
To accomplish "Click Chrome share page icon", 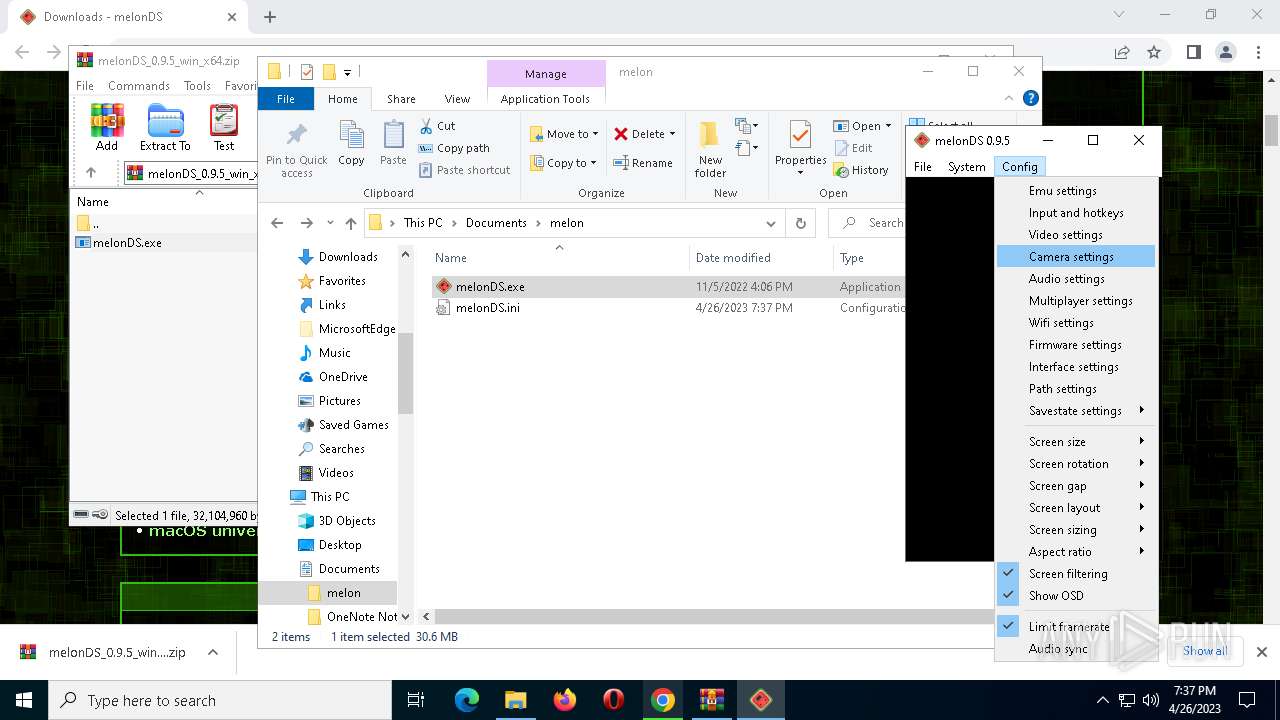I will click(x=1122, y=52).
